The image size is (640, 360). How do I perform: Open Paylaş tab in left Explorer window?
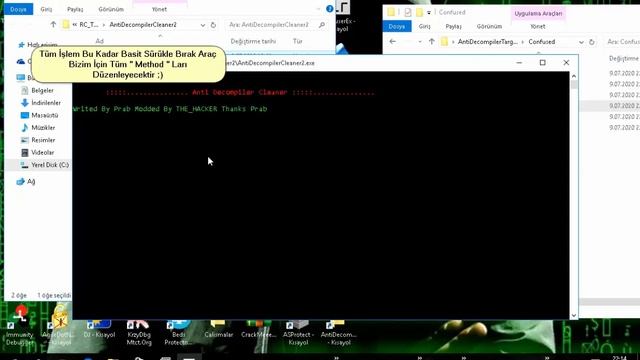coord(75,9)
